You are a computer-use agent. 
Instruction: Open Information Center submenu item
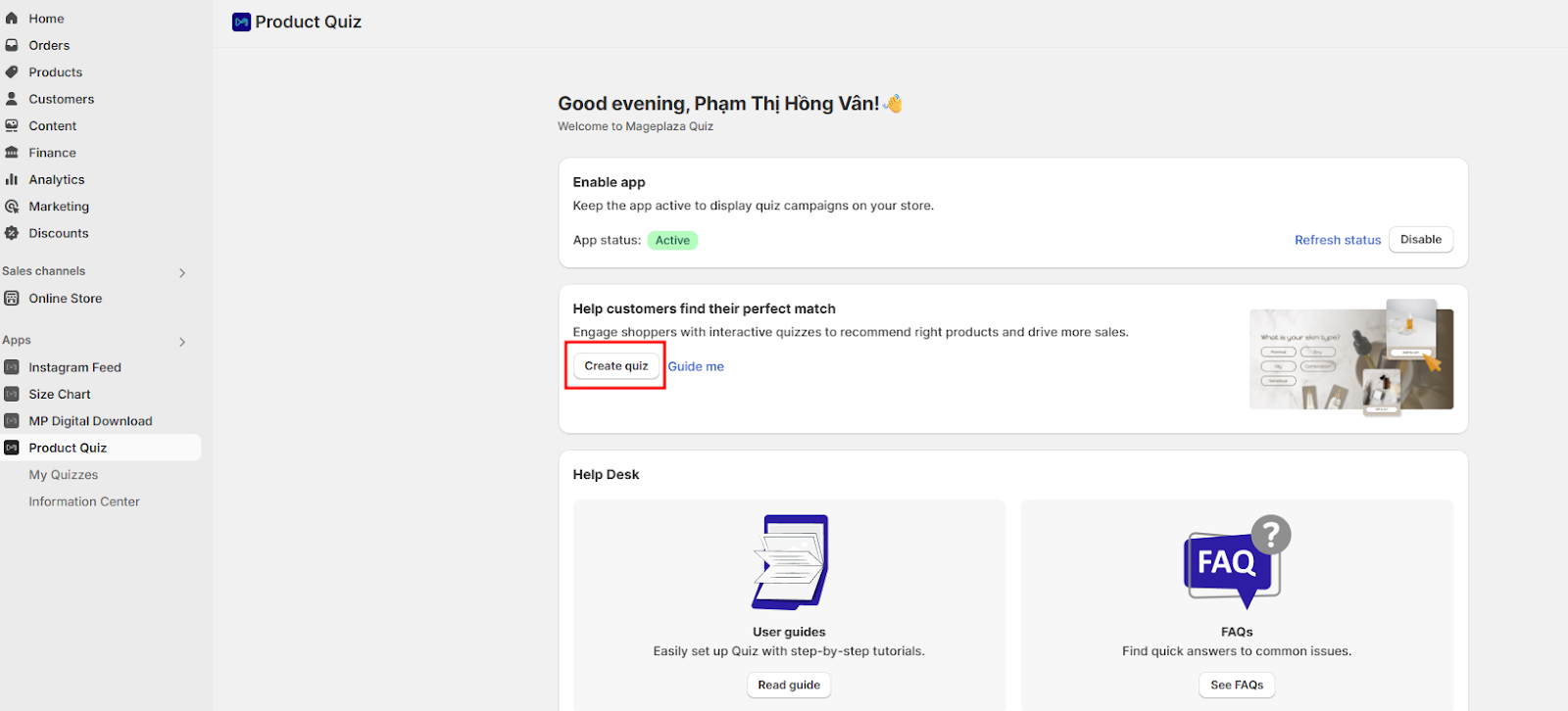(x=84, y=501)
